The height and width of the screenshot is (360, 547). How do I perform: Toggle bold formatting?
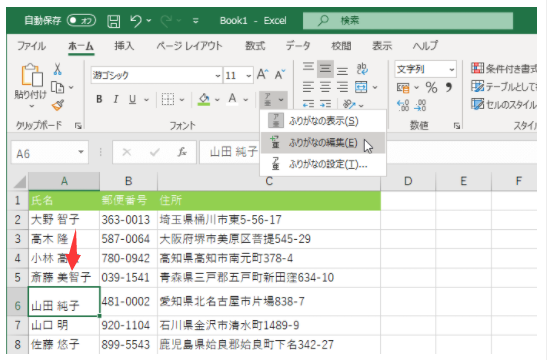pos(99,99)
